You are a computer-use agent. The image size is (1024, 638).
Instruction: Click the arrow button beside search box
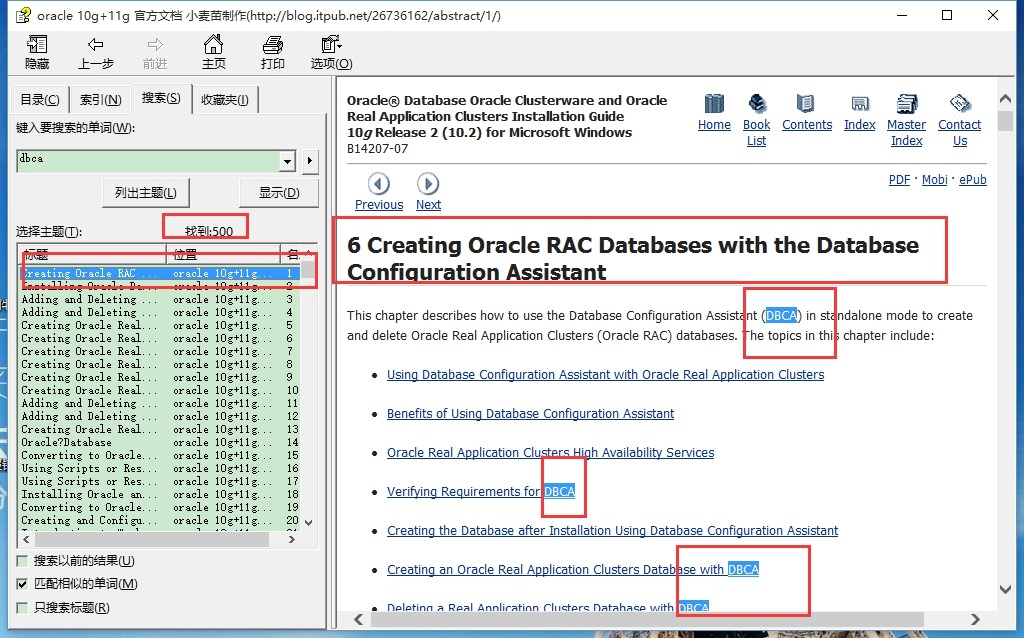tap(310, 161)
